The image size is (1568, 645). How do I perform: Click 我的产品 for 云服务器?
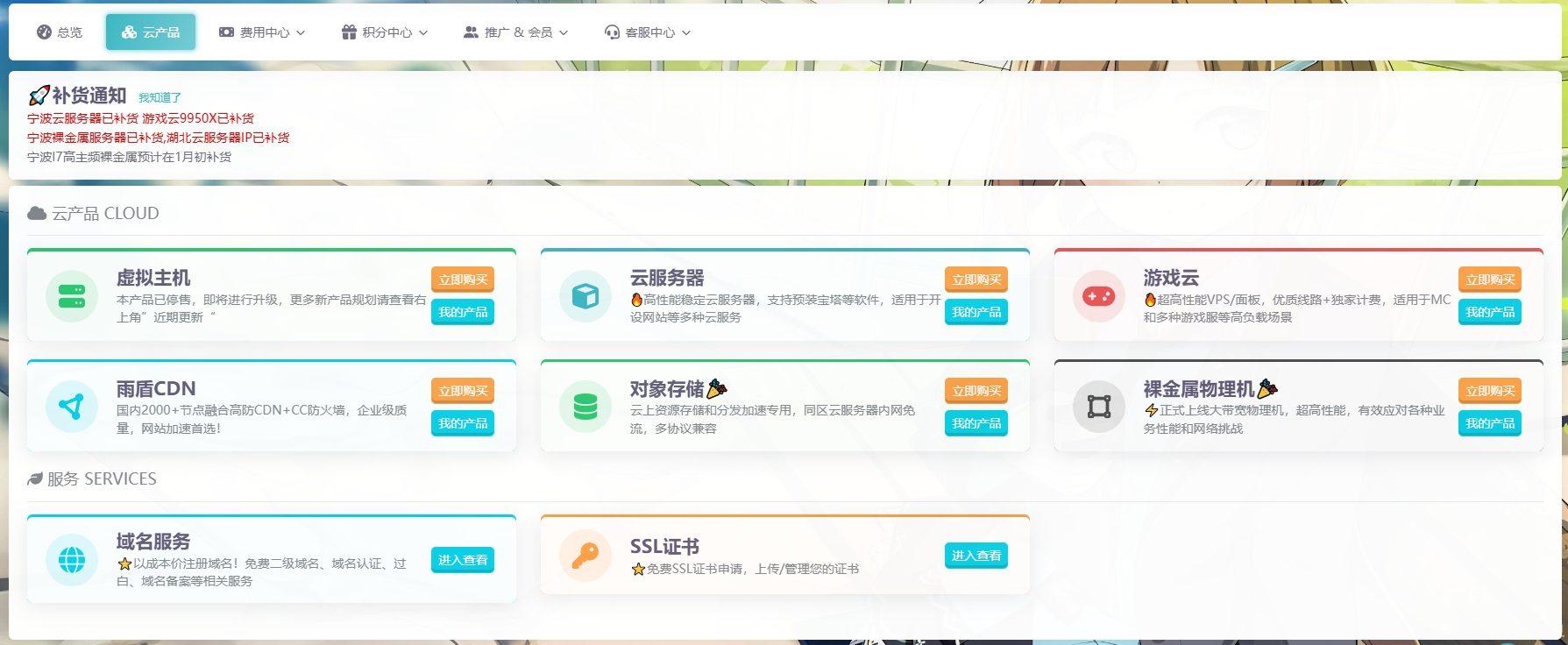tap(976, 312)
